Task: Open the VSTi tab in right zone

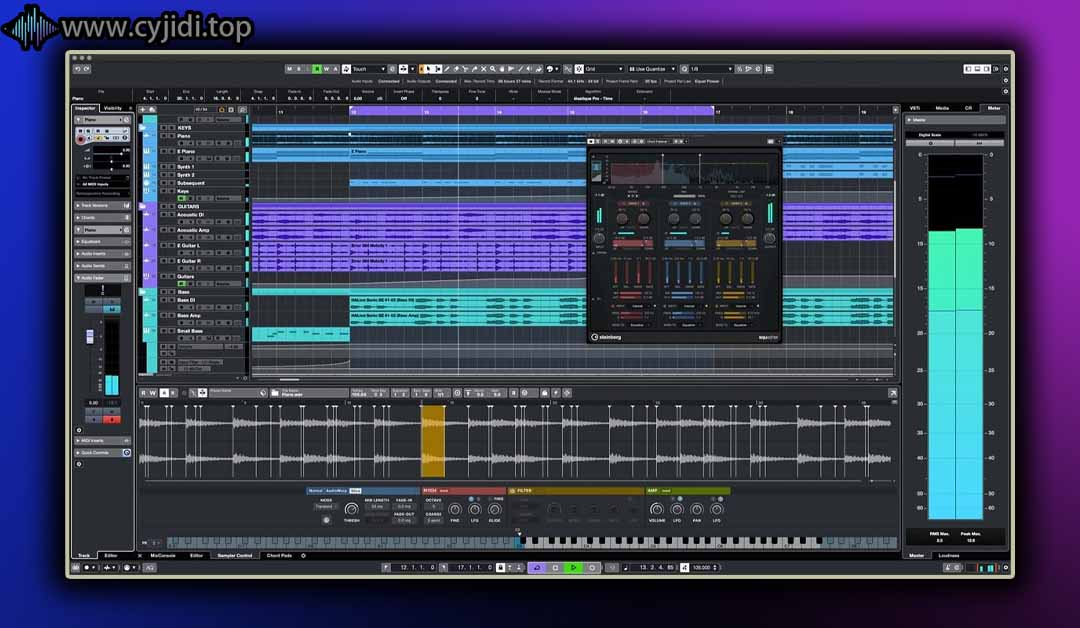Action: tap(915, 108)
